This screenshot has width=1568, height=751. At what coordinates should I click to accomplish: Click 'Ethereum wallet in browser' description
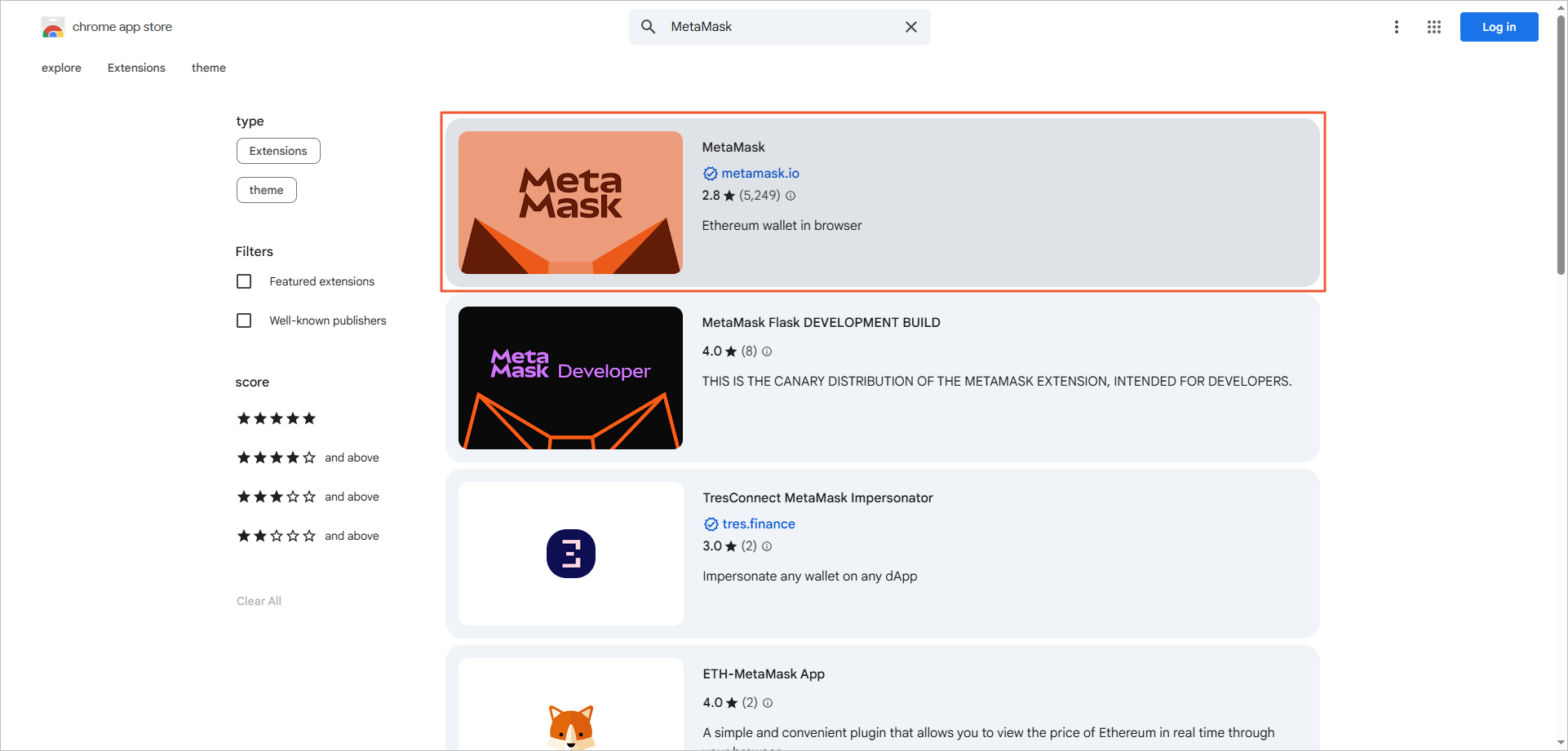click(x=782, y=225)
